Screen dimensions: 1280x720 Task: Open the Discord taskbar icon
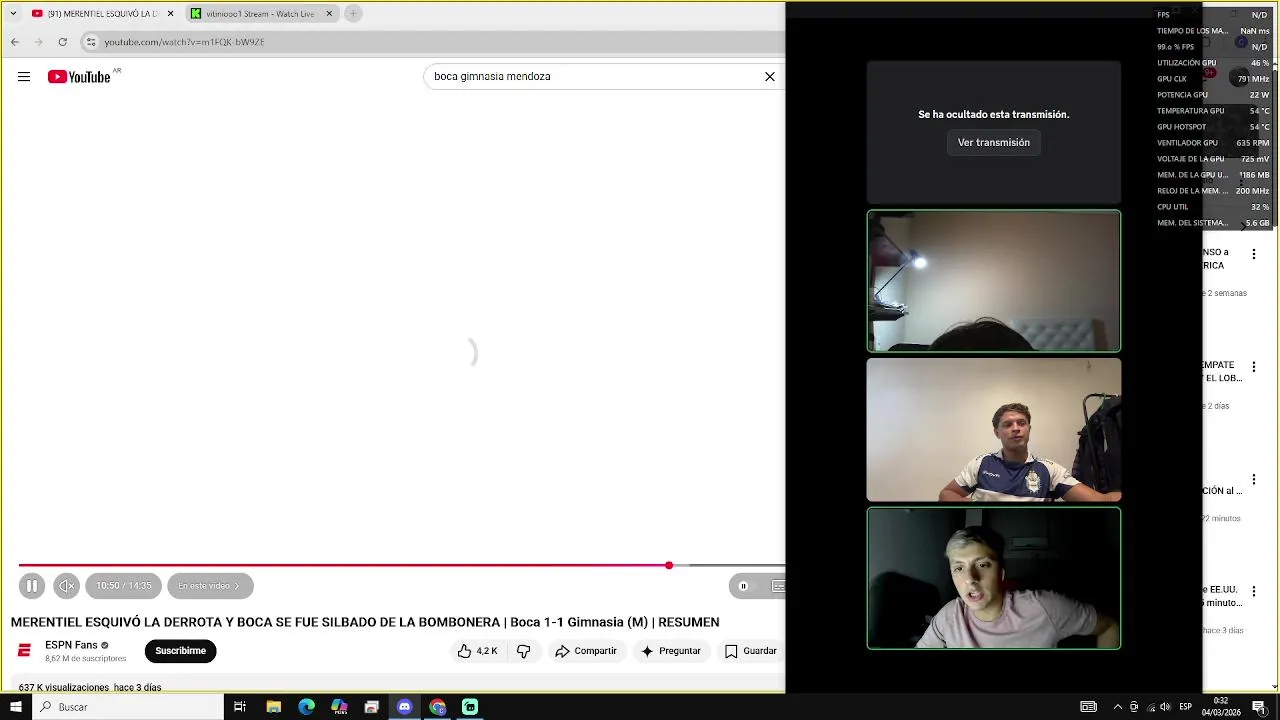pyautogui.click(x=404, y=707)
